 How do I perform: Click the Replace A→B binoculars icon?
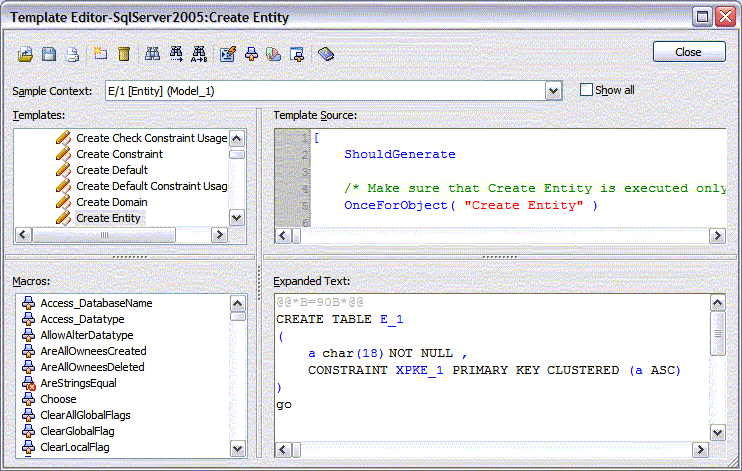[x=199, y=54]
